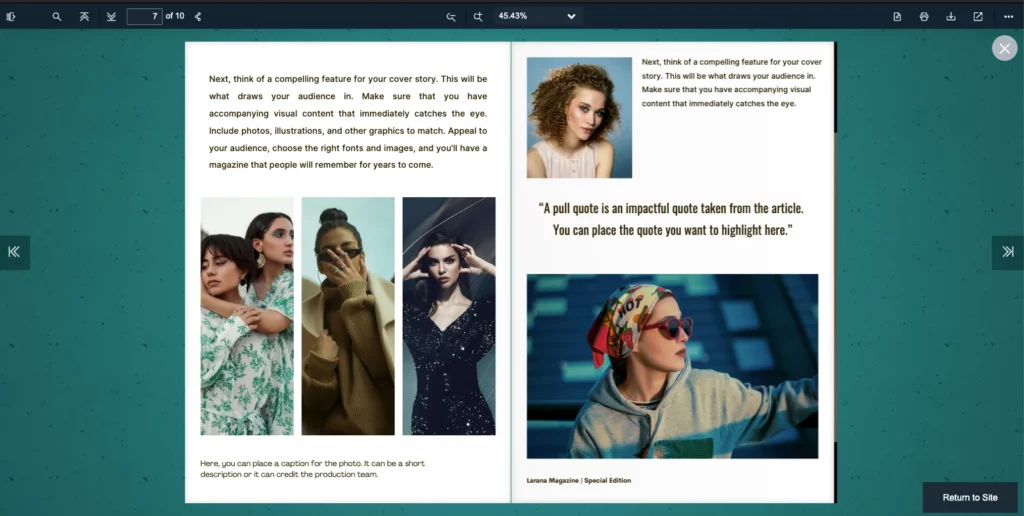Download the PDF file
This screenshot has width=1024, height=516.
coord(951,16)
